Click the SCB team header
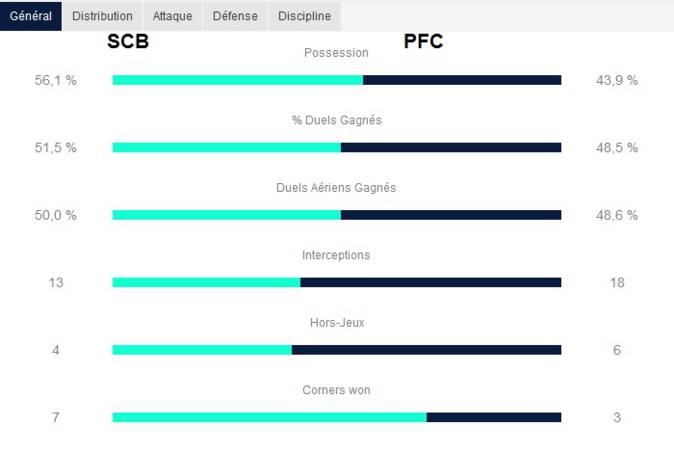This screenshot has width=674, height=453. [128, 42]
